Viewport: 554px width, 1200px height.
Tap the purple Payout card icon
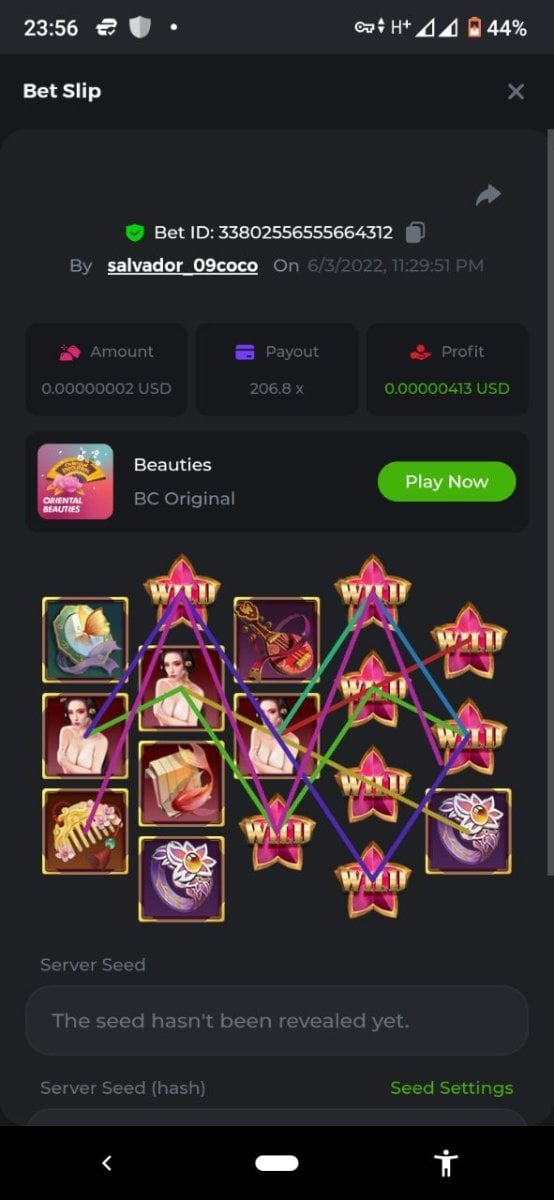[x=245, y=352]
